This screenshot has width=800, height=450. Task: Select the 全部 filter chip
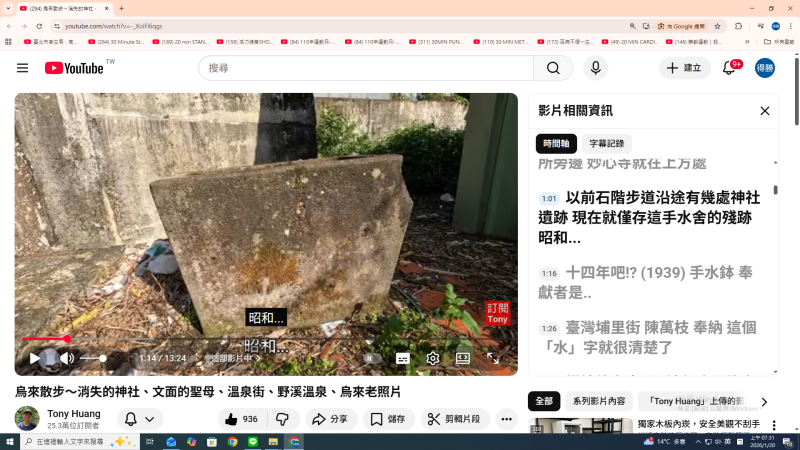click(544, 401)
